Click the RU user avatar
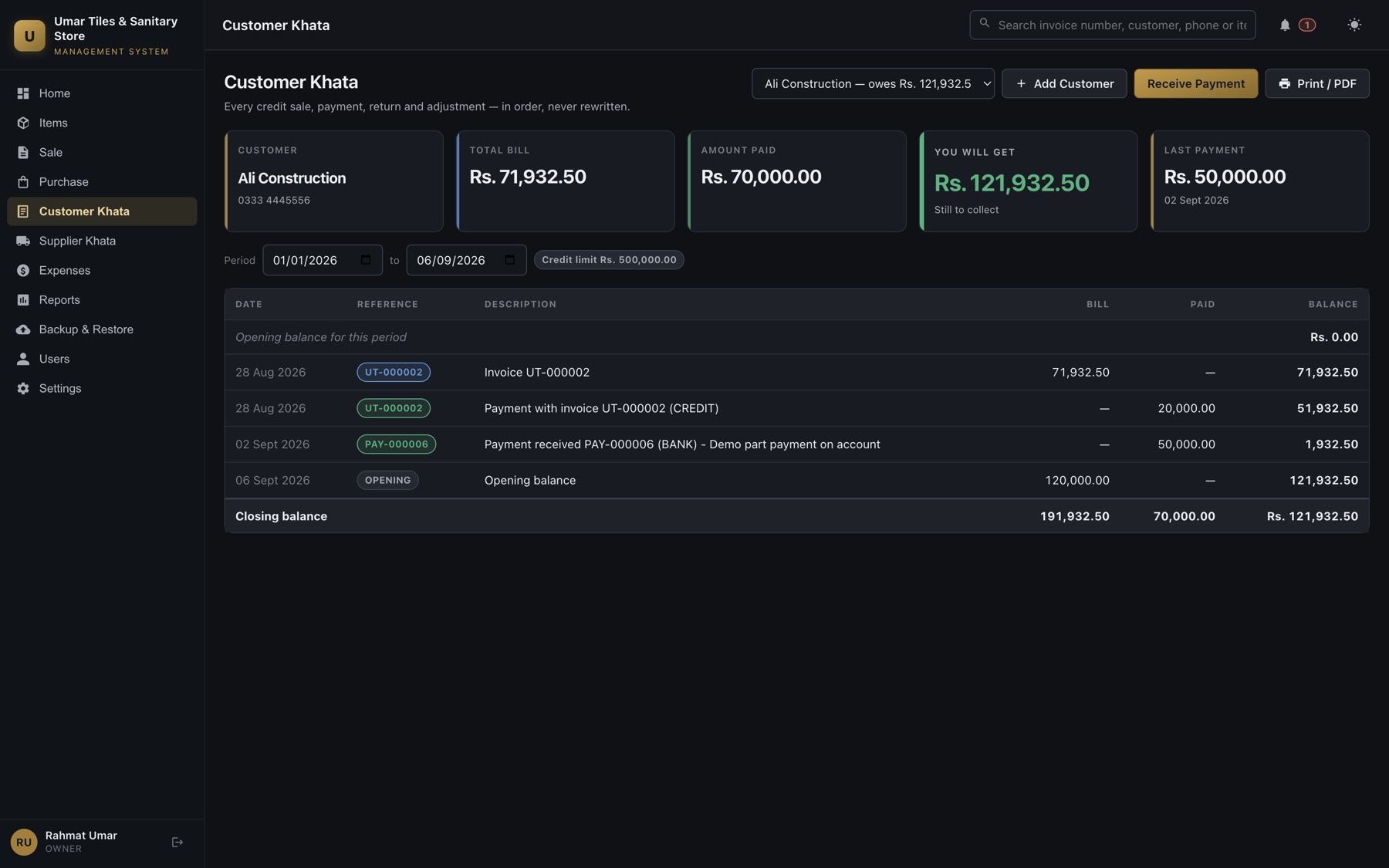The image size is (1389, 868). click(24, 842)
